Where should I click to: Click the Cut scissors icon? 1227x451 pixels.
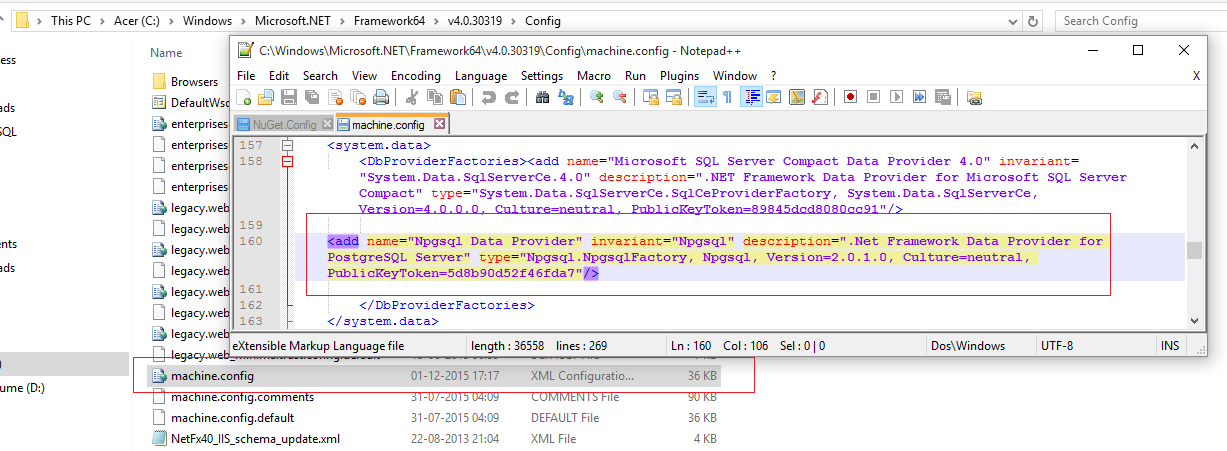(x=411, y=97)
